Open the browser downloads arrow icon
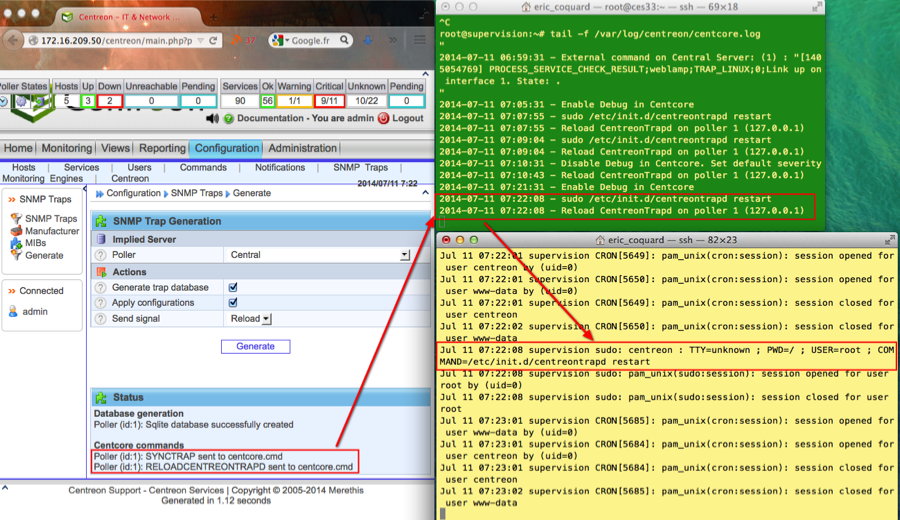The width and height of the screenshot is (900, 520). pos(368,41)
